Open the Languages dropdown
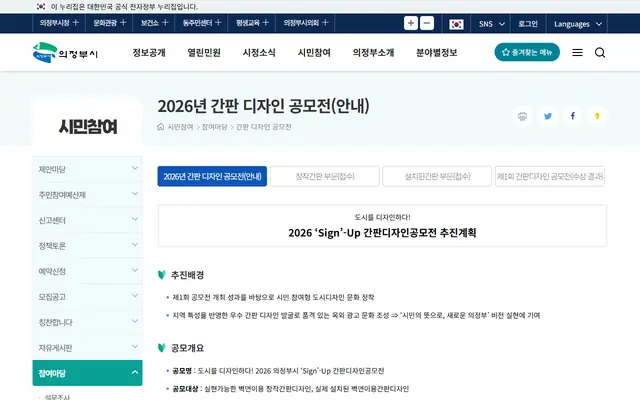 coord(577,24)
